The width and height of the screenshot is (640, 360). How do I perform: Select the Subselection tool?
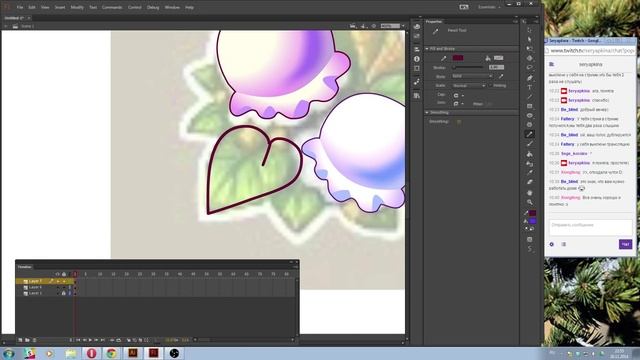(x=529, y=39)
